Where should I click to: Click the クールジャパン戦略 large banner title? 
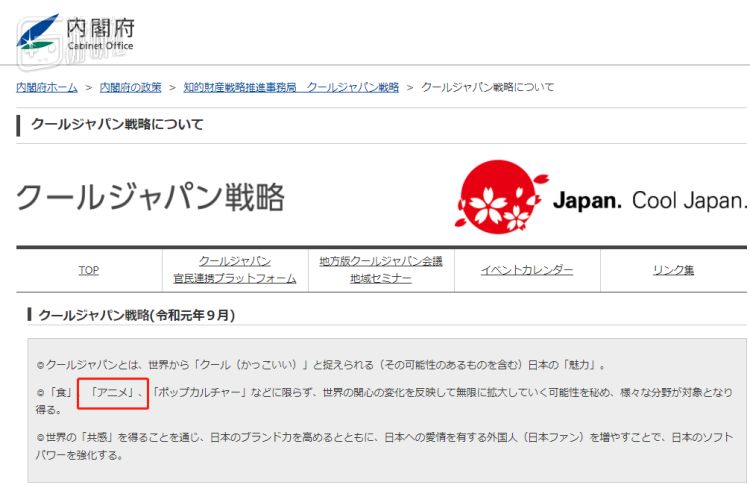click(150, 197)
